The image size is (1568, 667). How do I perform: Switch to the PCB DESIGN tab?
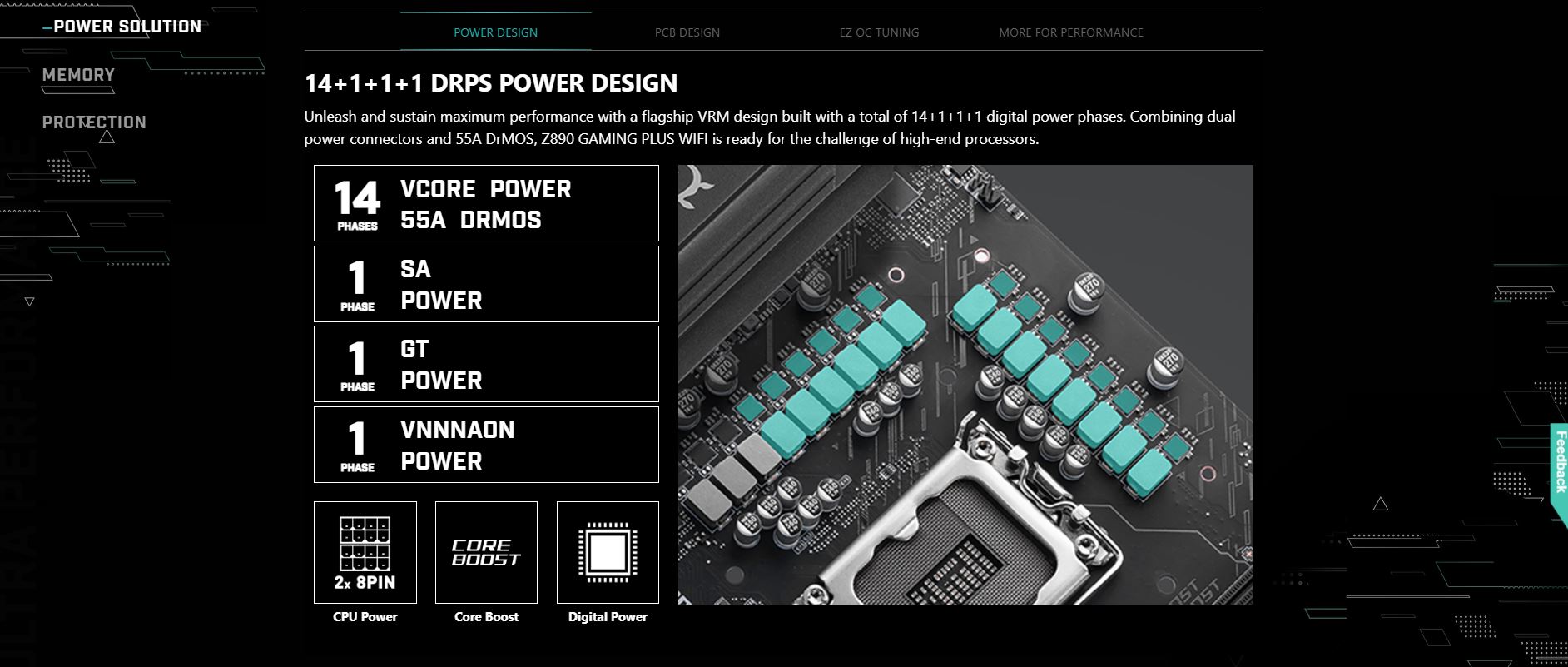687,32
